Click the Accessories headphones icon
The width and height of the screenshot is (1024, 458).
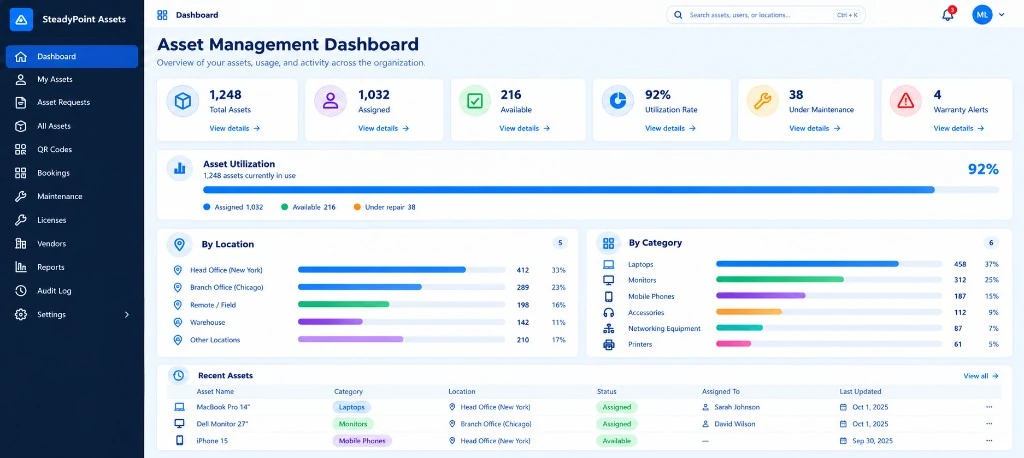click(x=609, y=312)
